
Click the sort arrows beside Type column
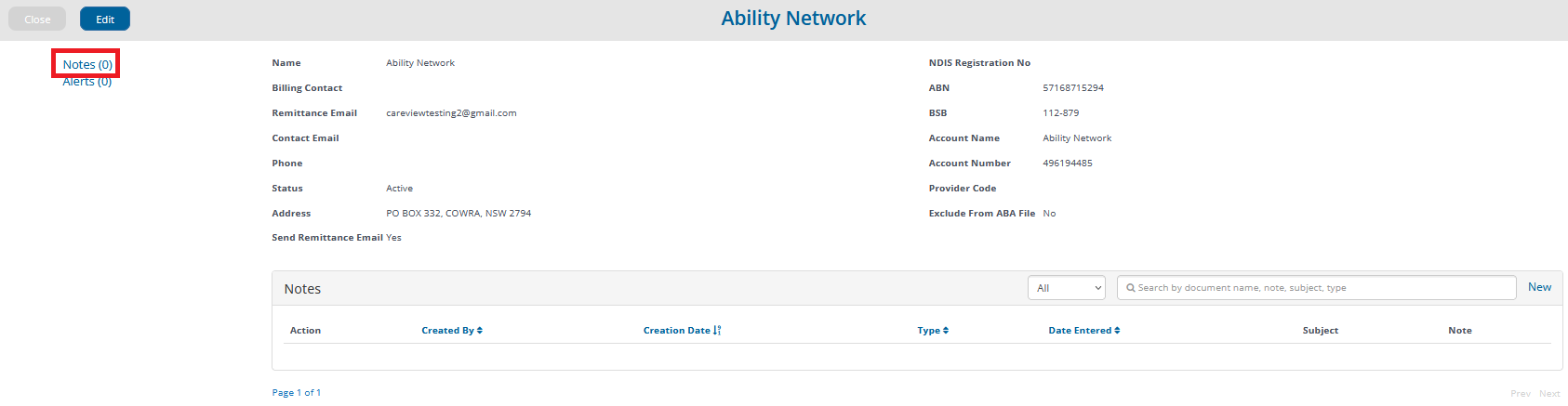[946, 331]
